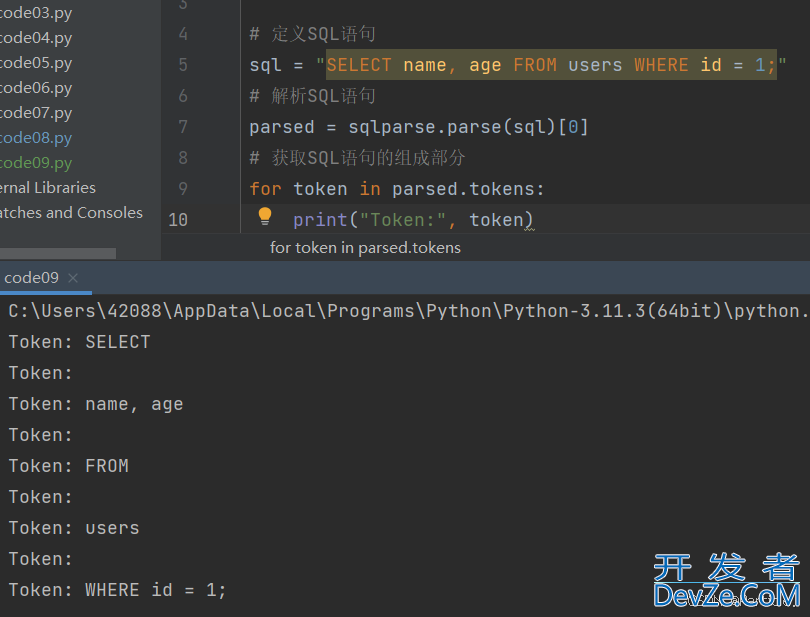
Task: Click line number 9 in gutter
Action: tap(183, 189)
